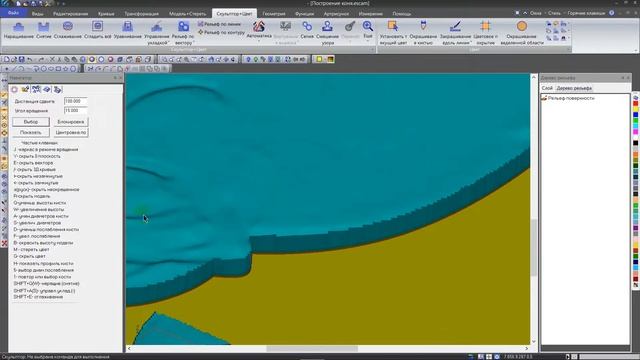Click the red X icon in left sidebar
The image size is (640, 360).
point(4,243)
